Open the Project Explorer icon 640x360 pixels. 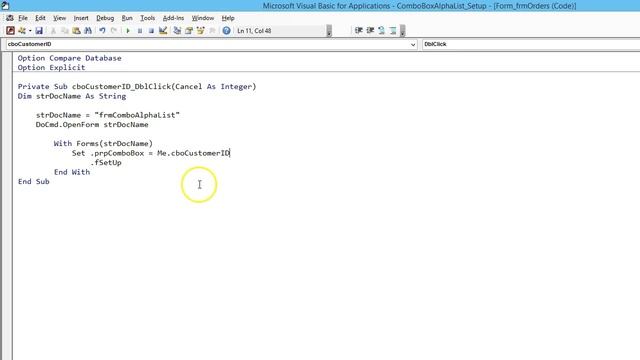click(177, 31)
